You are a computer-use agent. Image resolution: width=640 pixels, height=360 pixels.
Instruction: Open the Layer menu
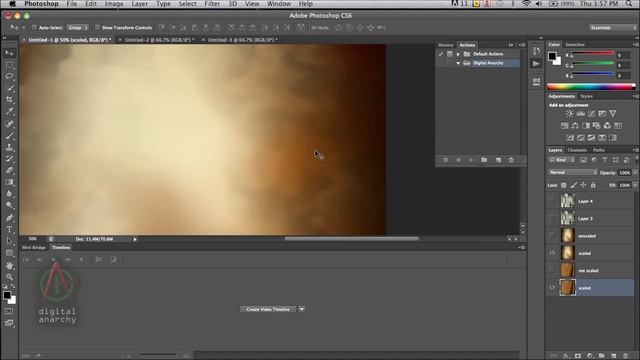coord(139,4)
